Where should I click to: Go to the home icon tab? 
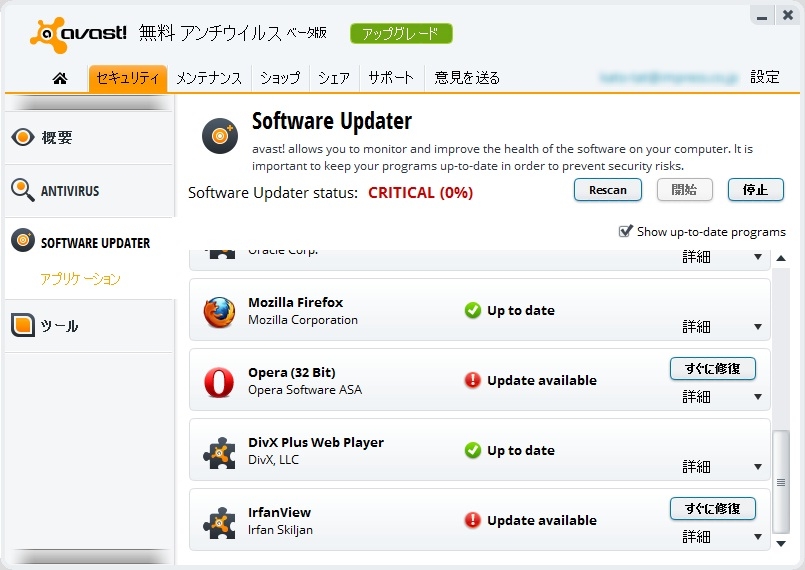click(60, 78)
